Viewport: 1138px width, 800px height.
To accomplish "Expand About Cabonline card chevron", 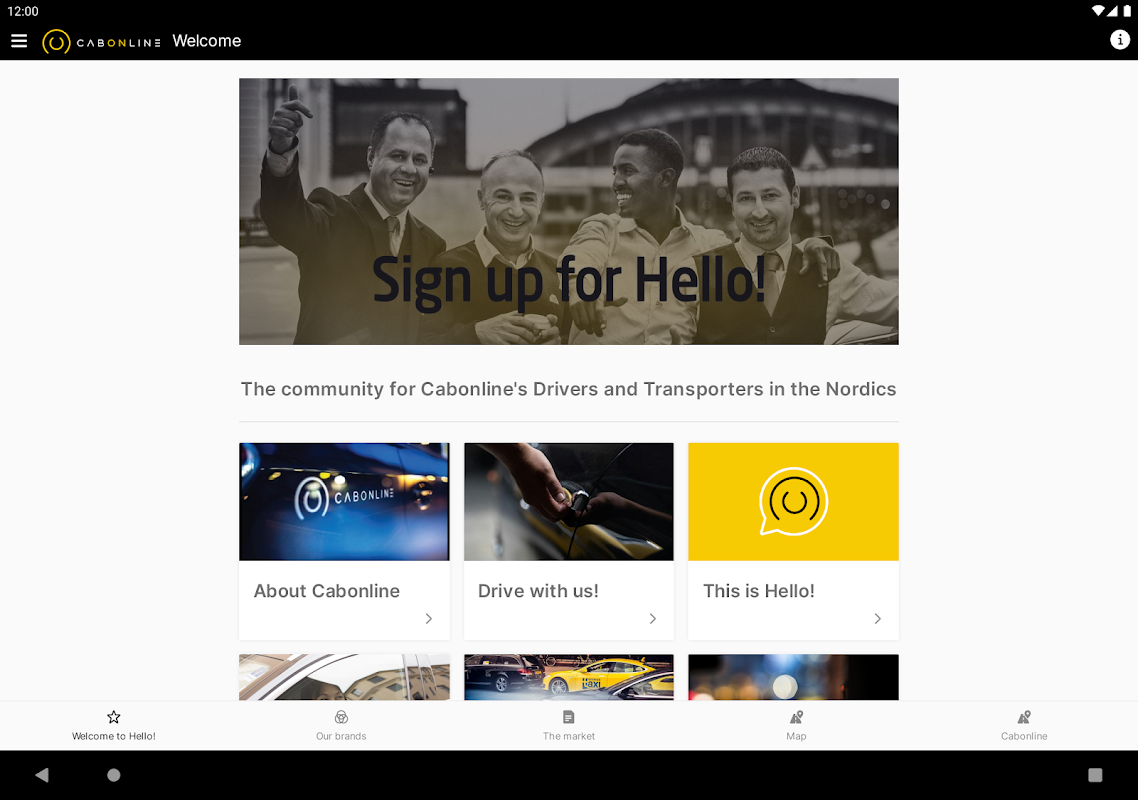I will [x=428, y=619].
